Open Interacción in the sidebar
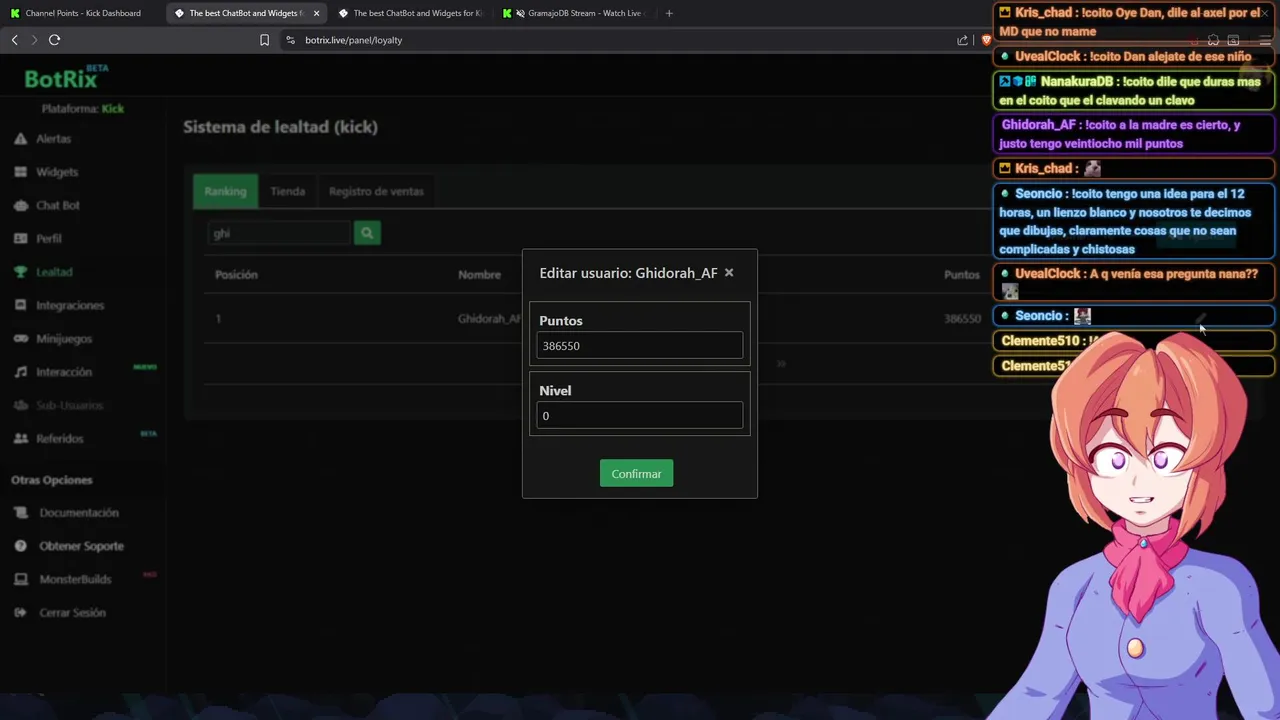 click(x=64, y=372)
